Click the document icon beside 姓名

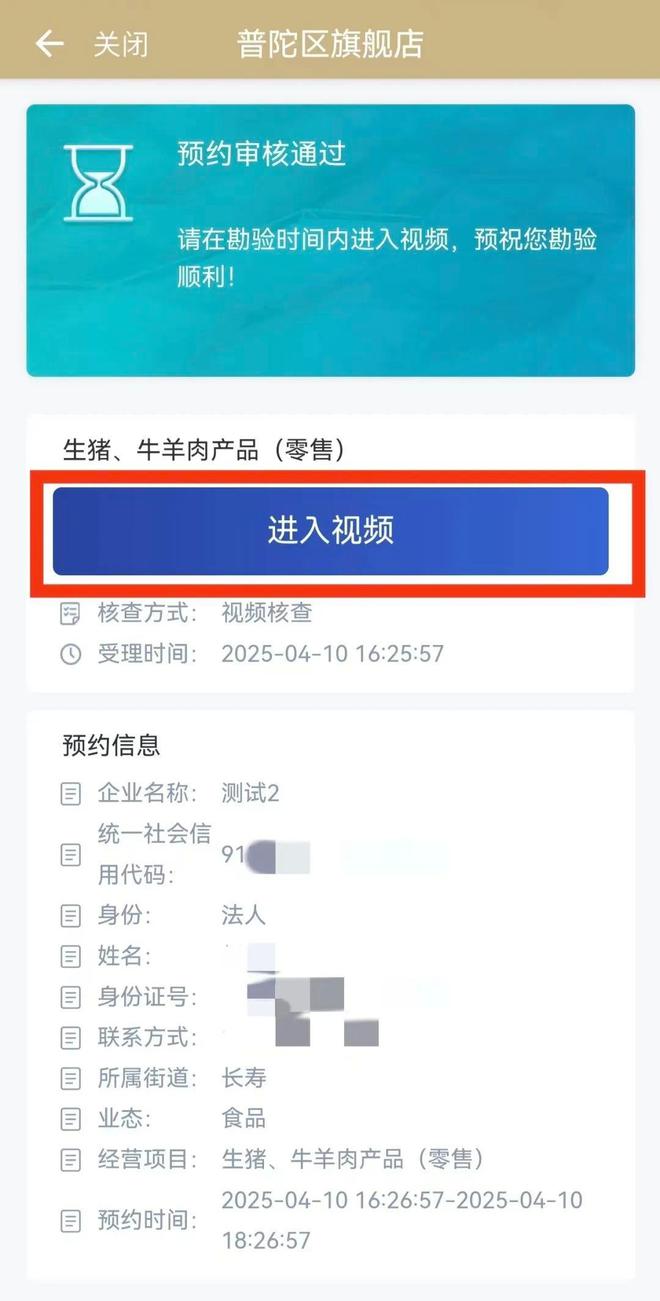click(70, 957)
